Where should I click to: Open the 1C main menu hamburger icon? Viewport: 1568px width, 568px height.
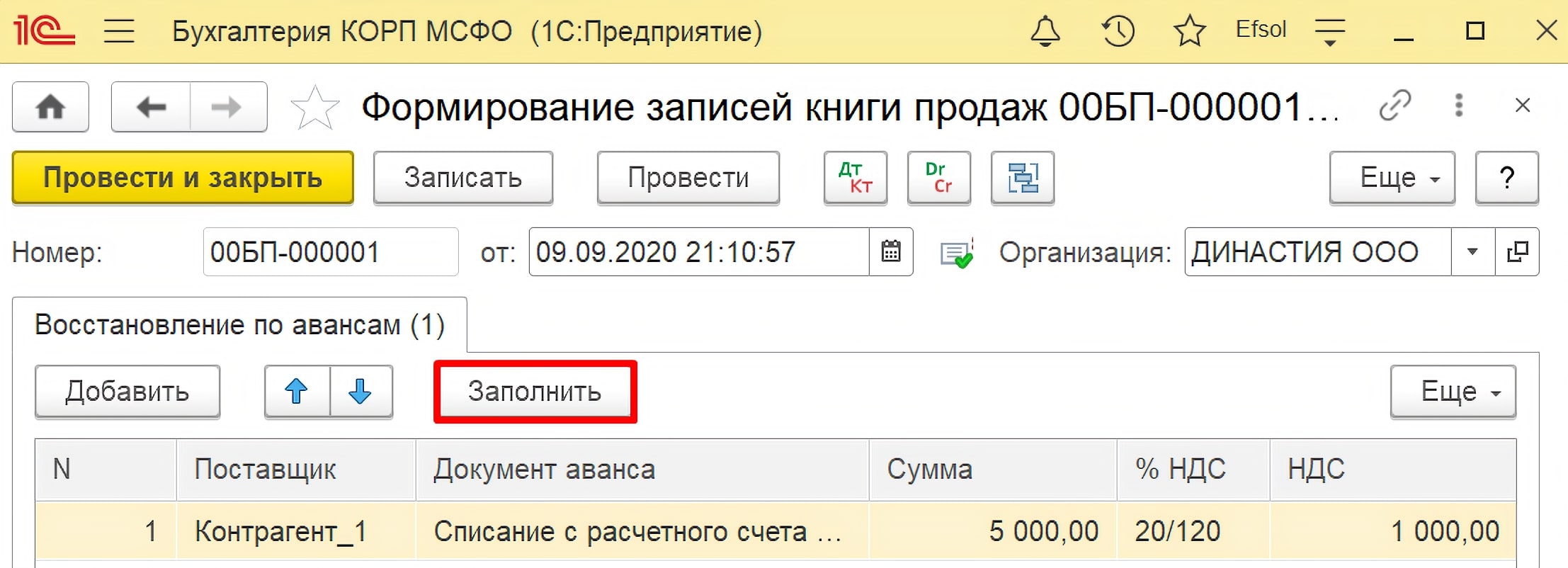(x=119, y=31)
